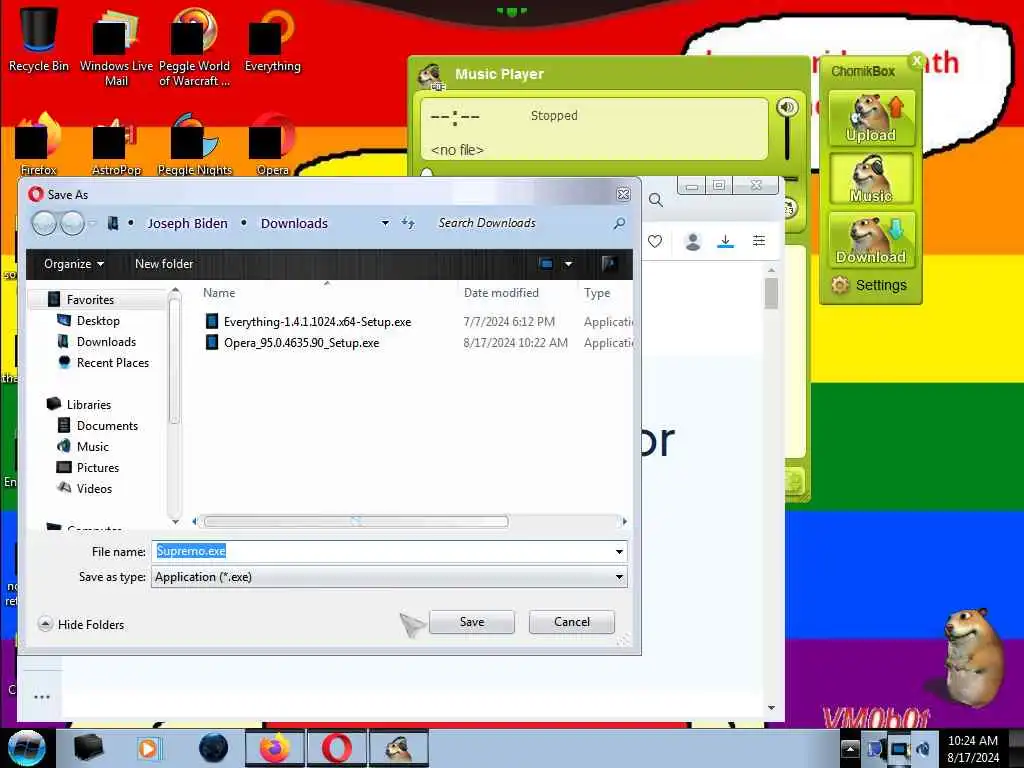Click the change view icon
The image size is (1024, 768).
point(547,264)
